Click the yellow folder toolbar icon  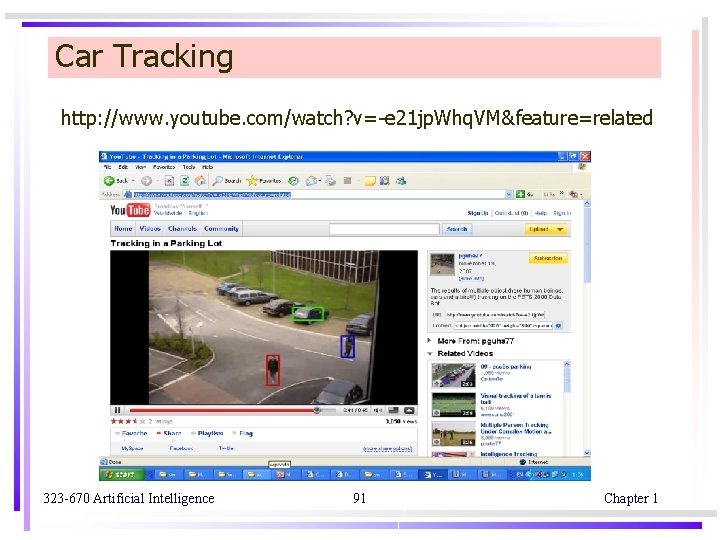coord(369,181)
